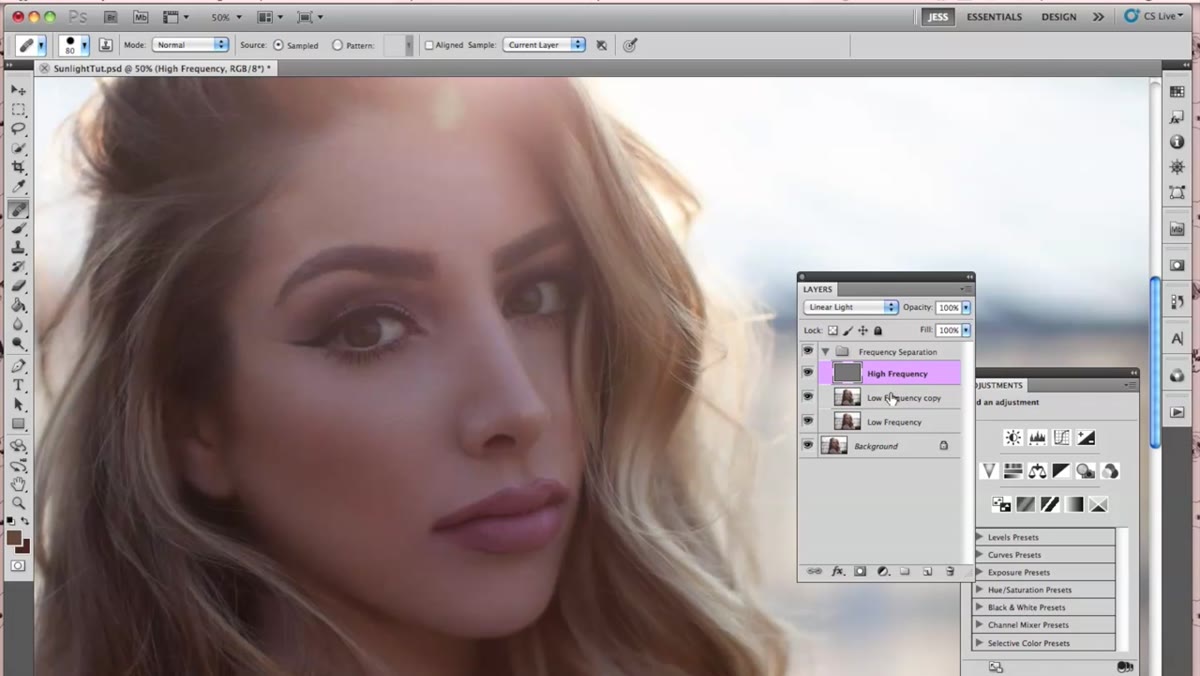The width and height of the screenshot is (1200, 676).
Task: Launch Bridge from the application bar
Action: [x=110, y=17]
